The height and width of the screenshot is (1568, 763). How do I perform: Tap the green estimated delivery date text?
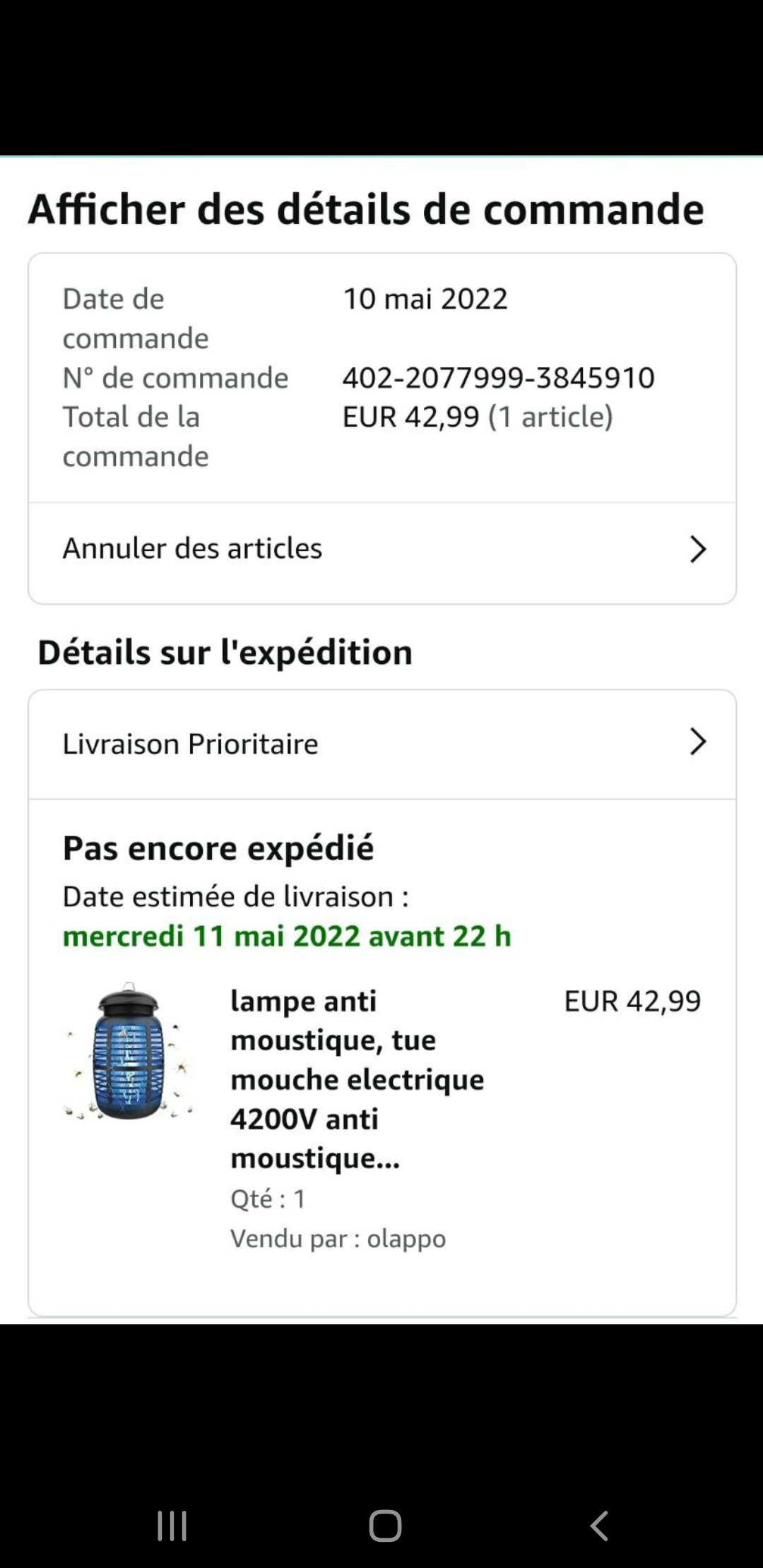click(x=287, y=936)
